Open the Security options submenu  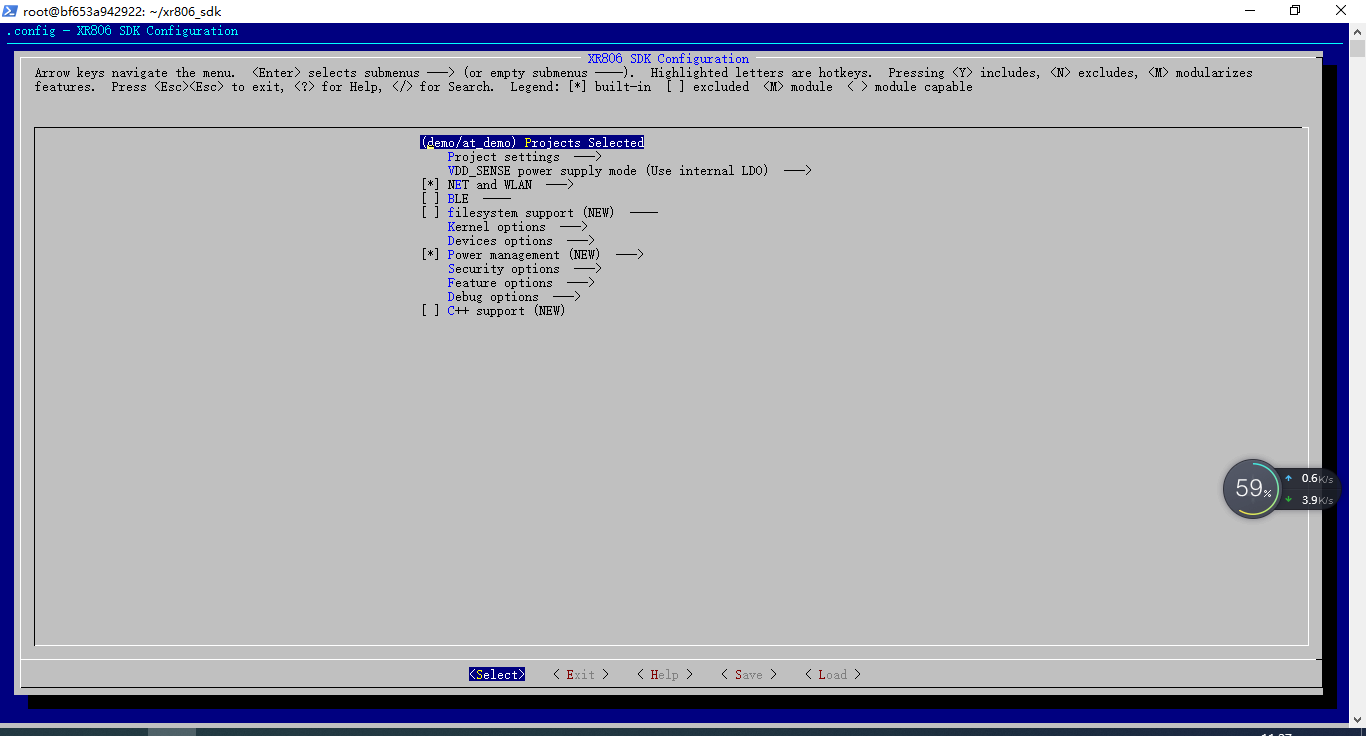(x=524, y=269)
